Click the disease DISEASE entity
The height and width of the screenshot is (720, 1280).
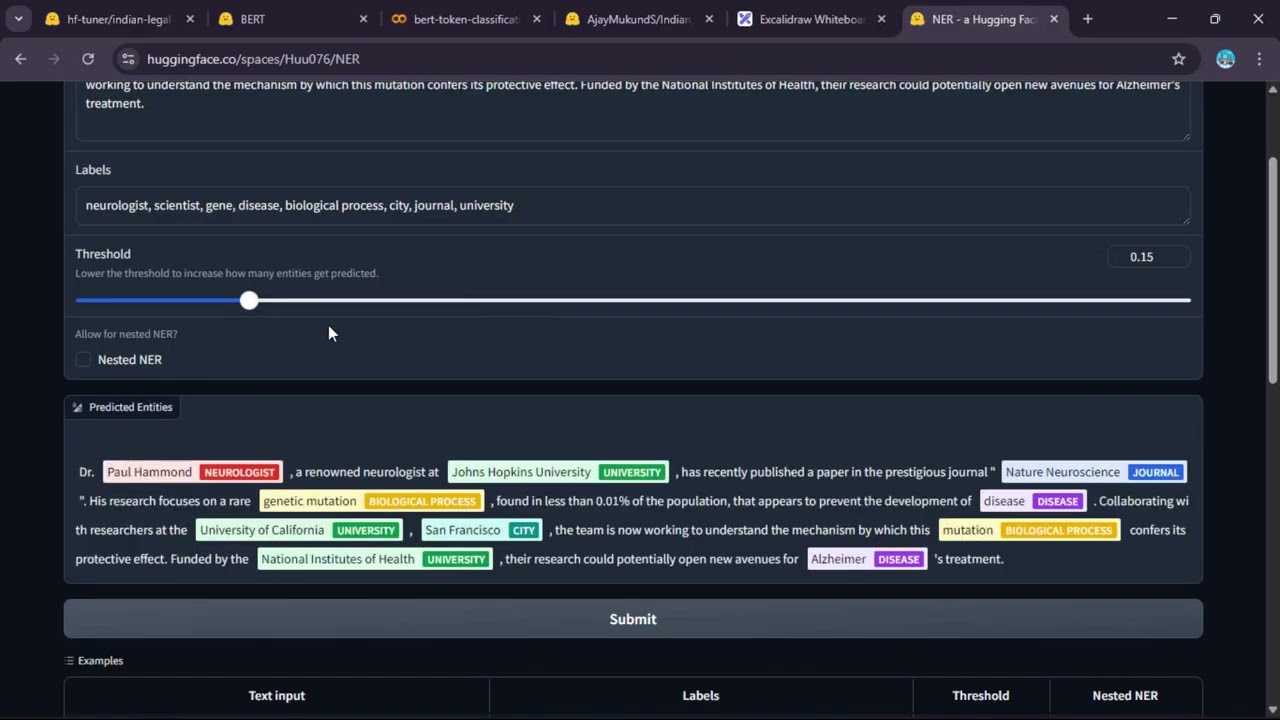[x=1032, y=501]
